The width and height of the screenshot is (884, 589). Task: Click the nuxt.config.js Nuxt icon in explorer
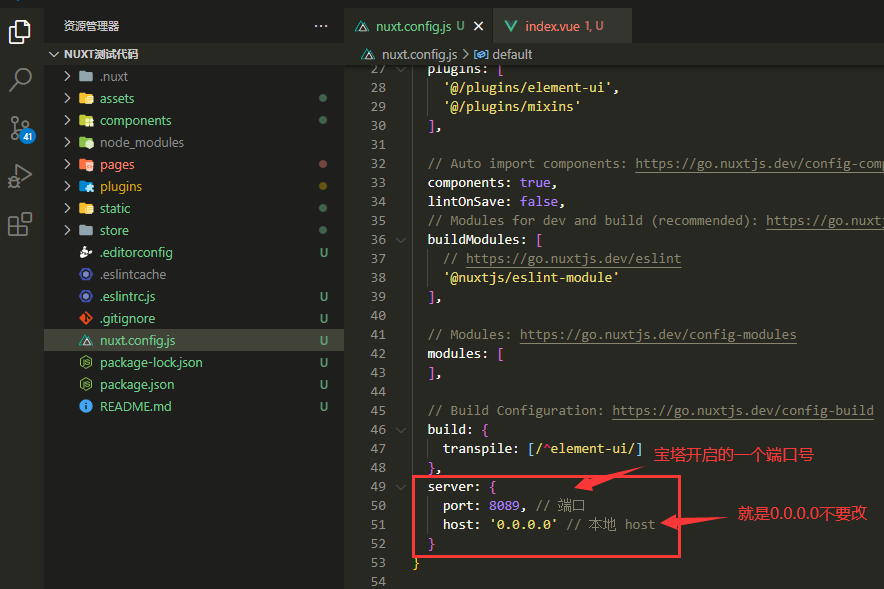click(86, 340)
